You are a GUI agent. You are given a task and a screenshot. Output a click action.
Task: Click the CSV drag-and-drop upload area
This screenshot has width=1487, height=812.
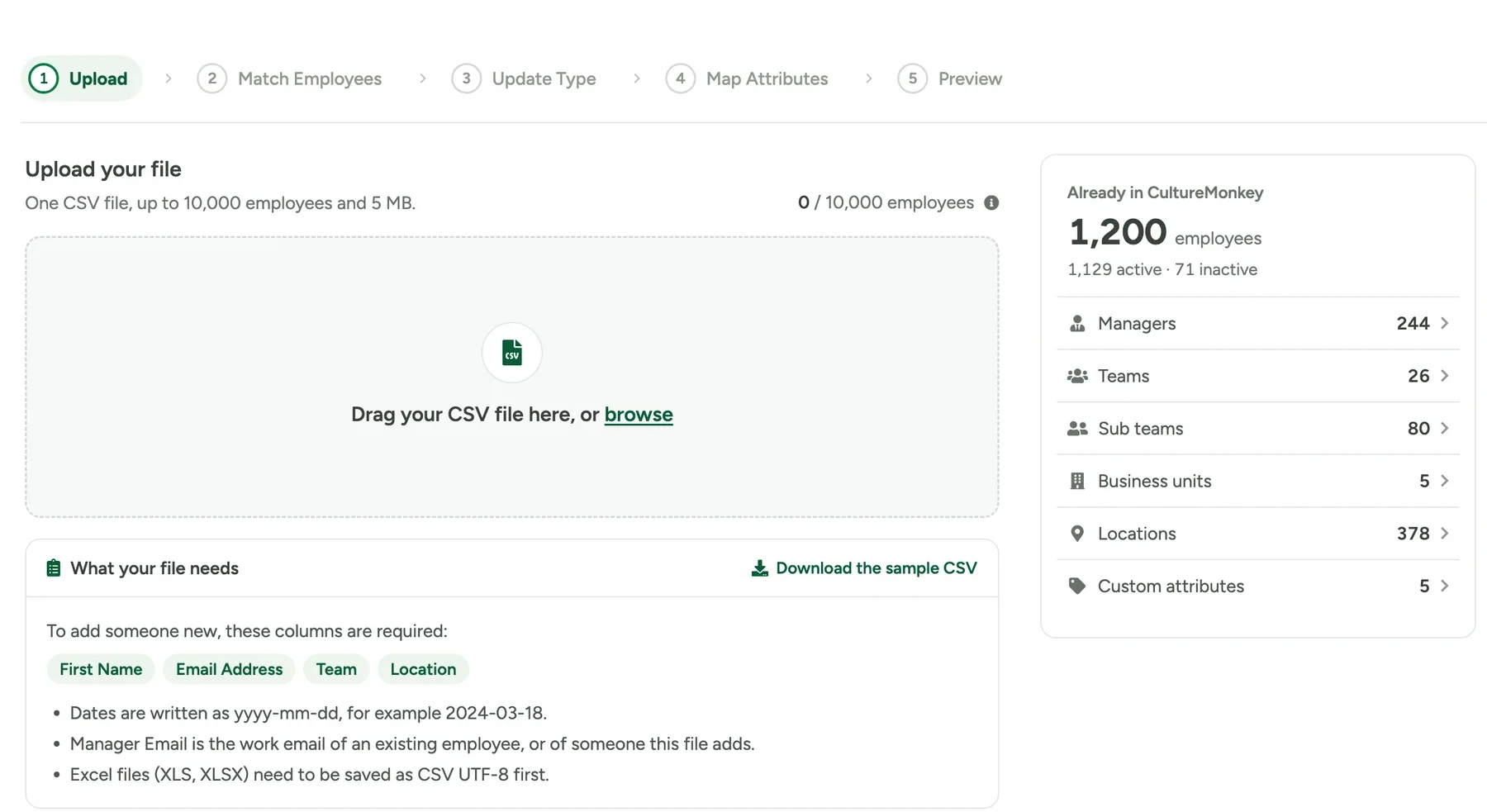coord(512,378)
